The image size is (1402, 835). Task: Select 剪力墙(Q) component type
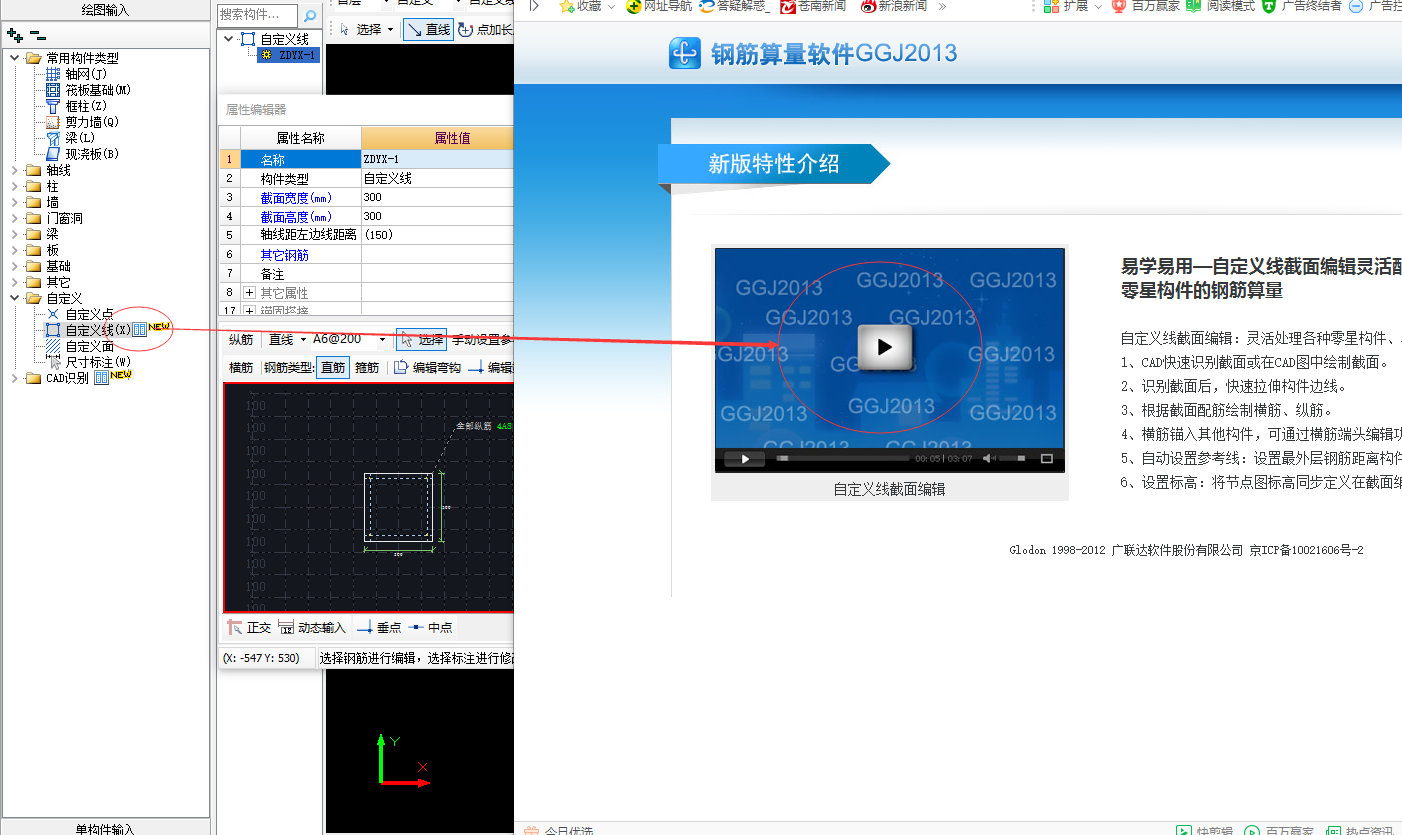point(92,122)
